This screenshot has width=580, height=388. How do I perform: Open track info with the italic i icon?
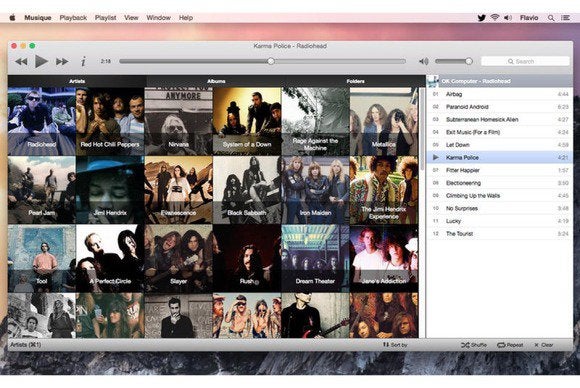83,61
